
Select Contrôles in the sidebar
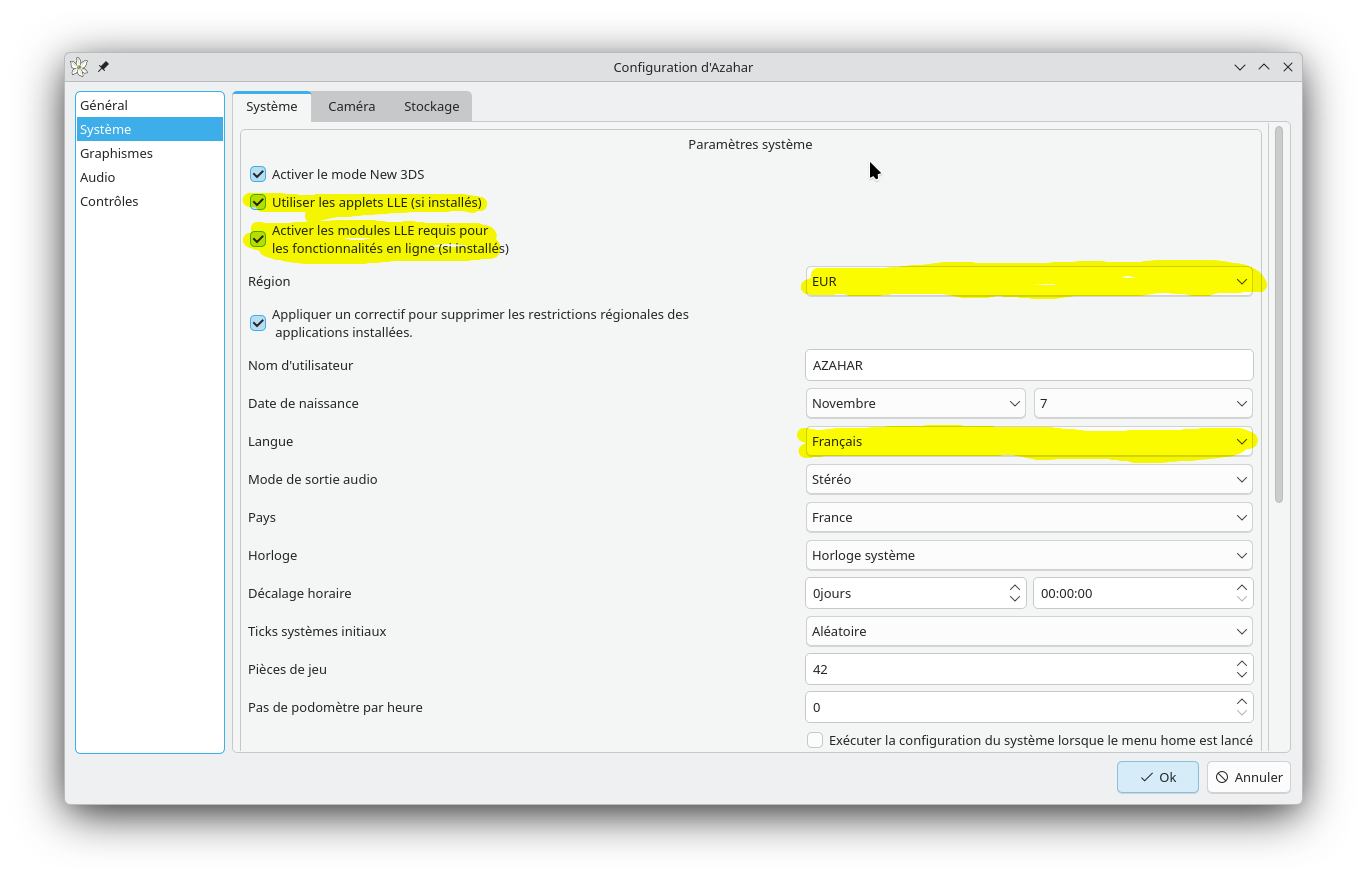(x=150, y=201)
